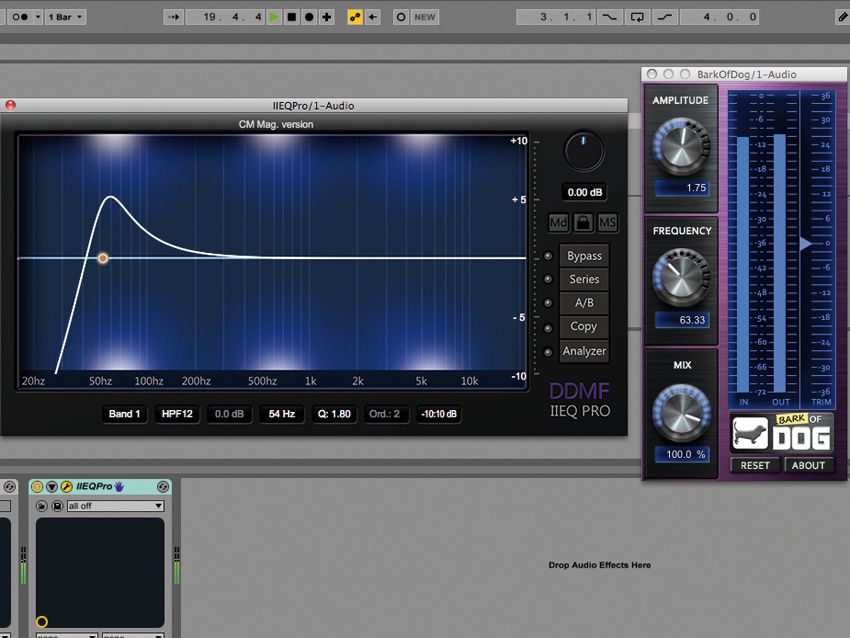Enable Bypass in IIEQ Pro
This screenshot has width=850, height=638.
pyautogui.click(x=584, y=256)
